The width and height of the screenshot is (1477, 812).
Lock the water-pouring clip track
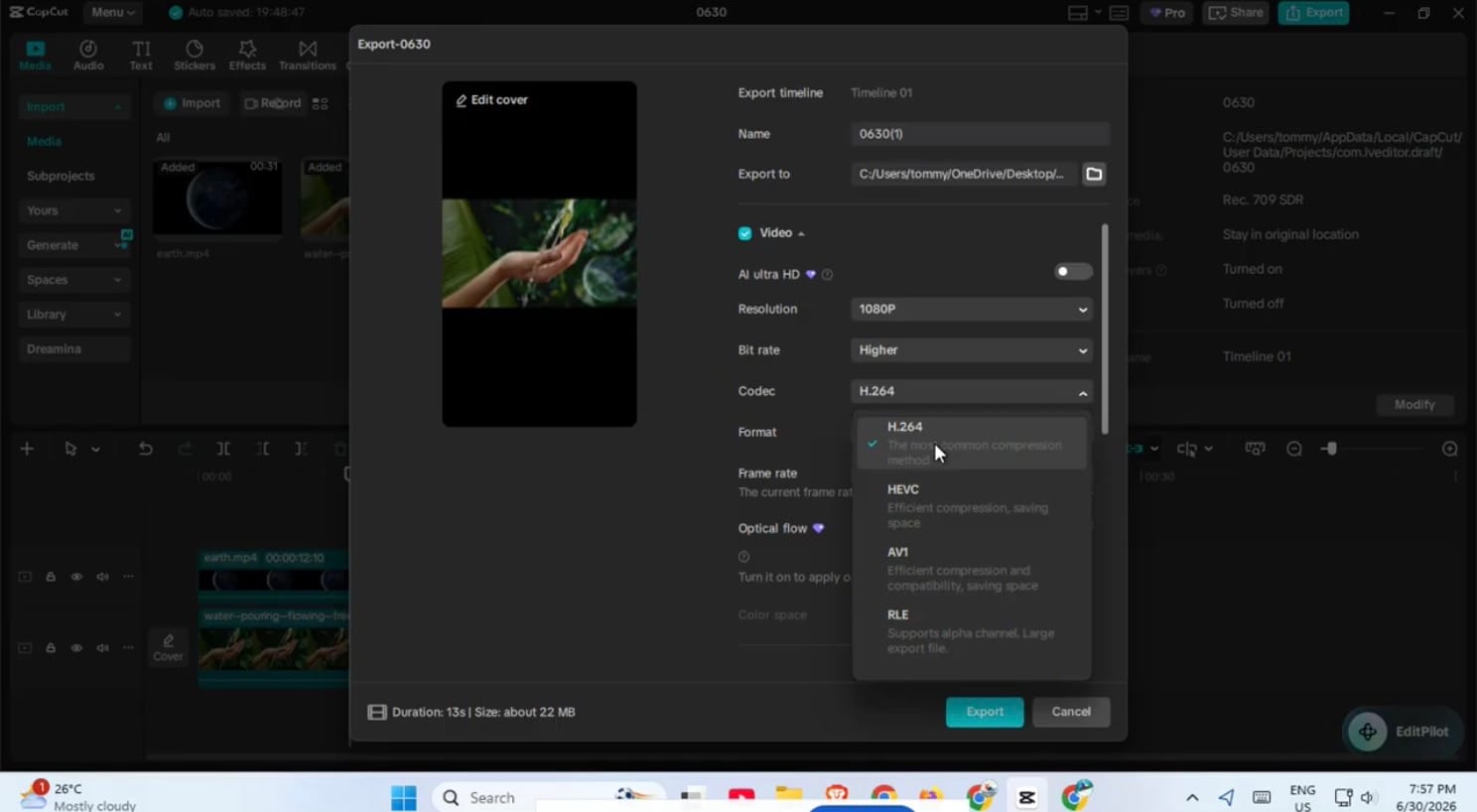tap(51, 647)
